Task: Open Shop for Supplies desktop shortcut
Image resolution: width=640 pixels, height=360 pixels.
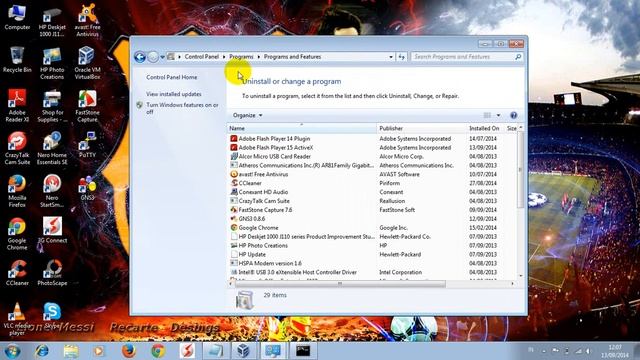Action: (x=52, y=106)
